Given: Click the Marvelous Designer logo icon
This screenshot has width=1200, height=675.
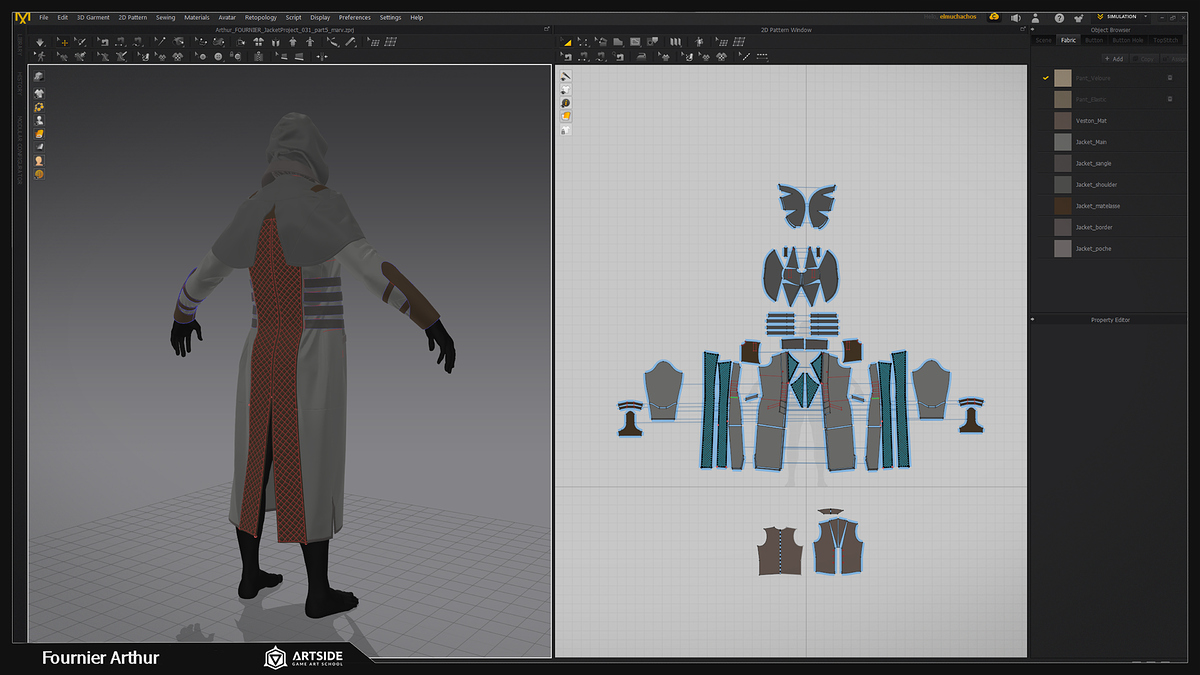Looking at the screenshot, I should click(21, 17).
